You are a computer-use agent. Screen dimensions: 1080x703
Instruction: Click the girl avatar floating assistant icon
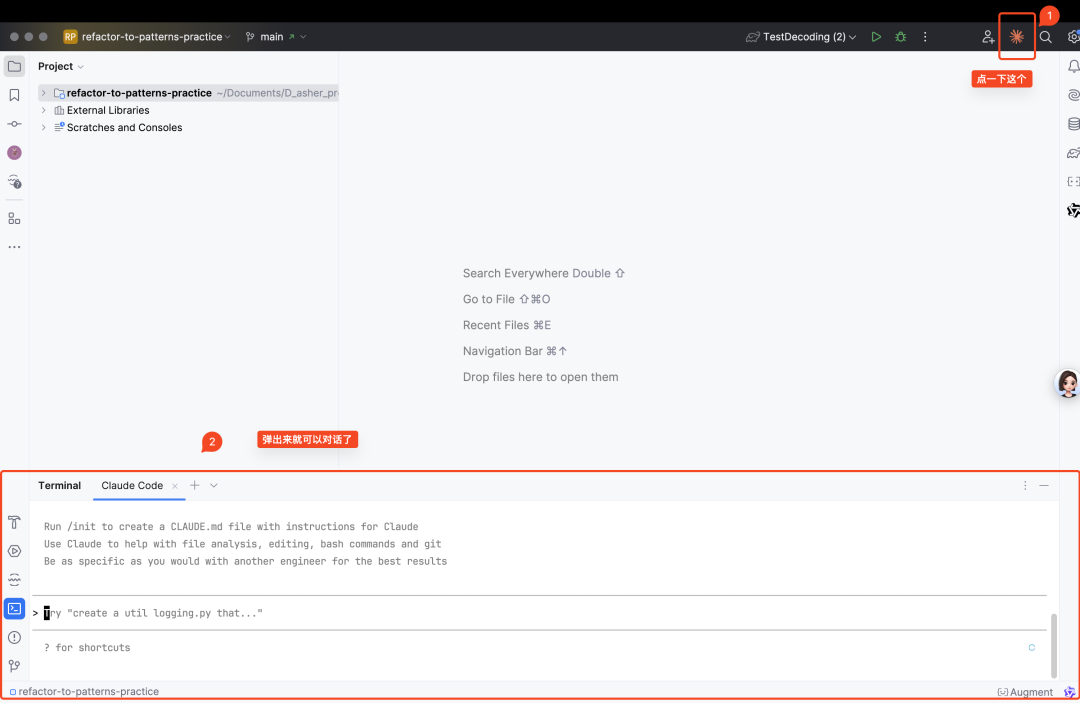1068,383
